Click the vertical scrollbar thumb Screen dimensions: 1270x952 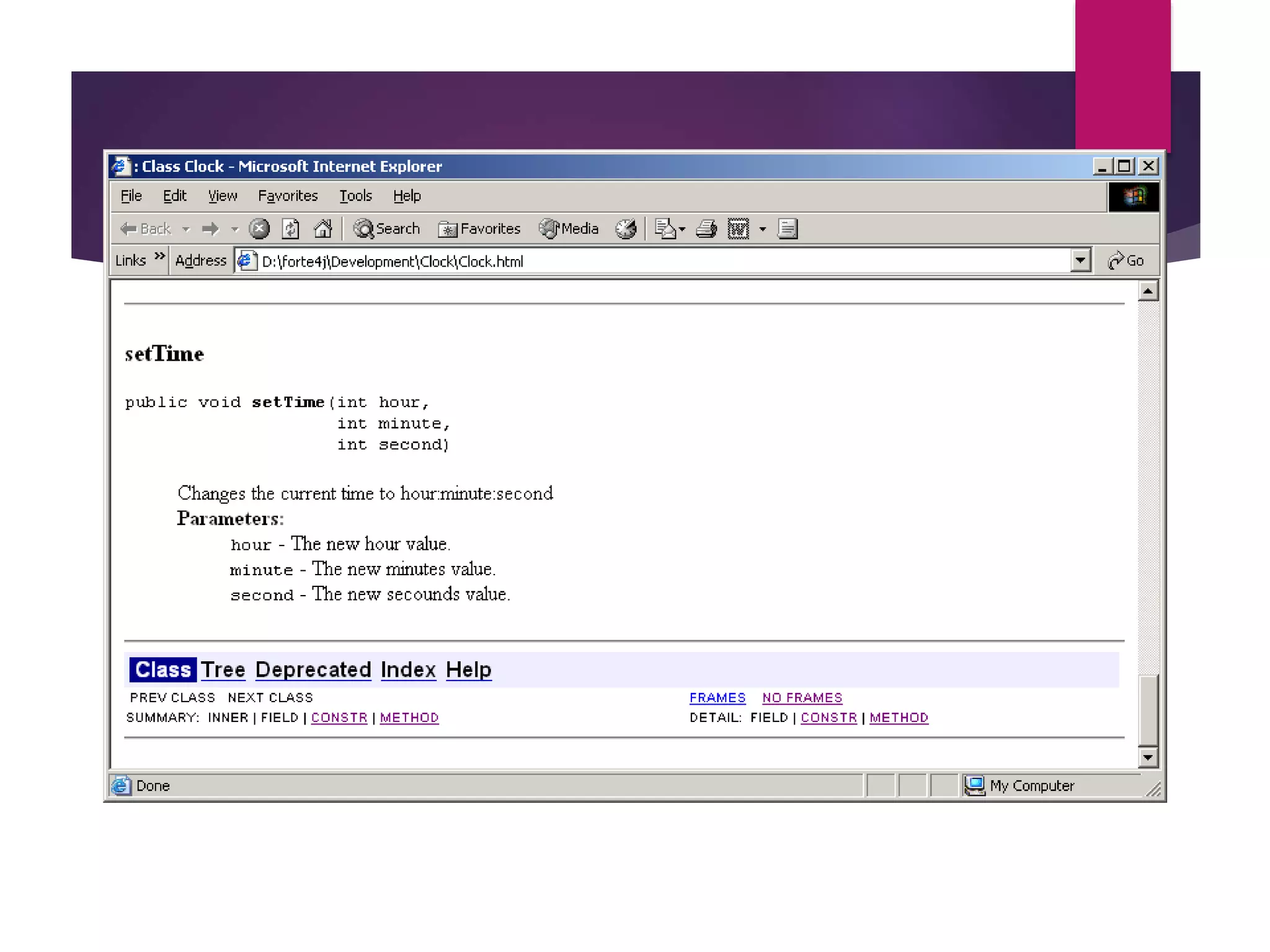coord(1148,710)
